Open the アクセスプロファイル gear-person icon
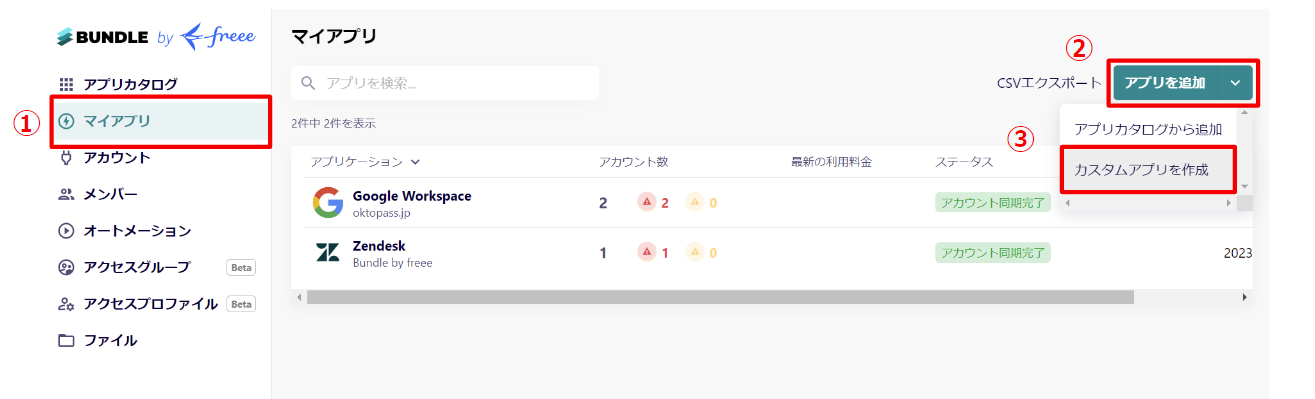 [67, 304]
